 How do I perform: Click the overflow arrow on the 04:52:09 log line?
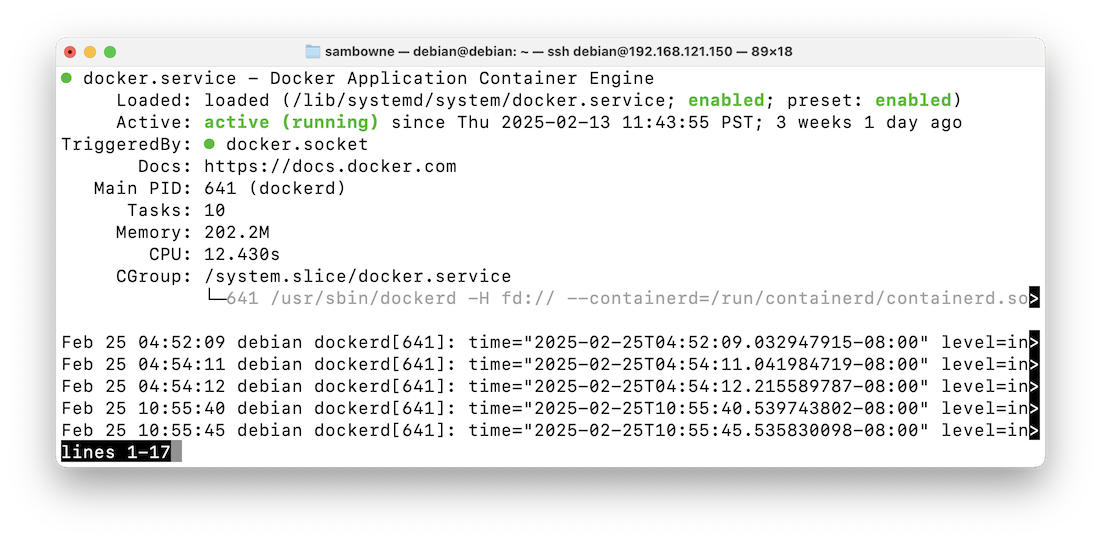1034,342
